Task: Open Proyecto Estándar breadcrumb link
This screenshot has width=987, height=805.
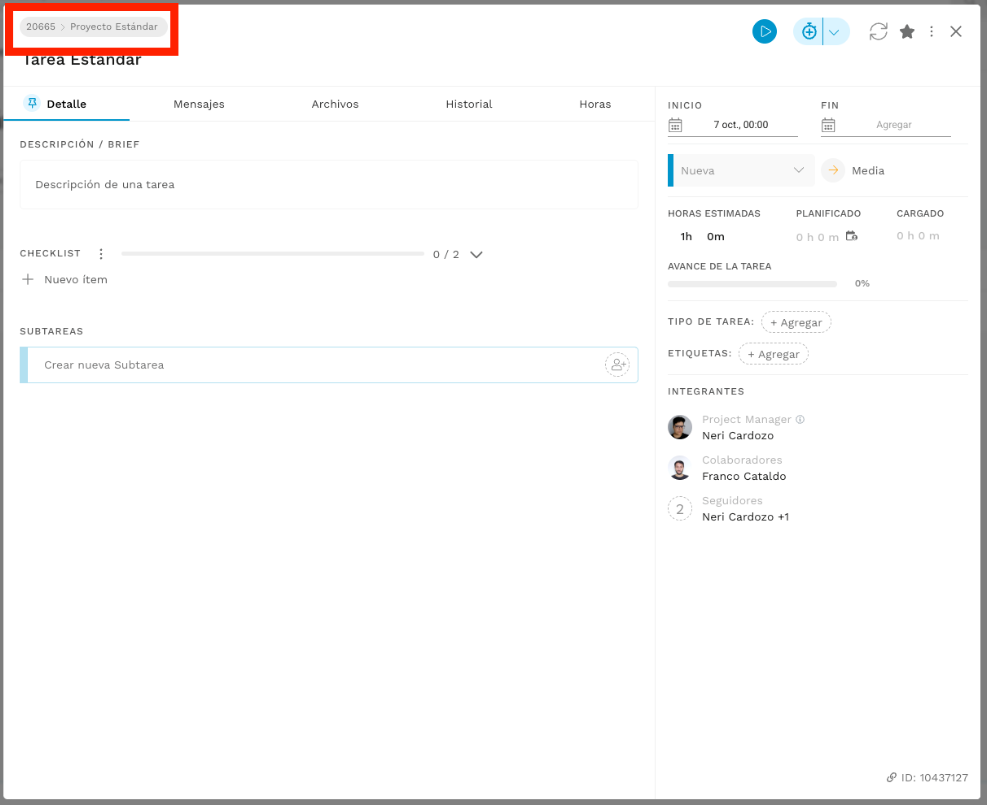Action: click(x=114, y=26)
